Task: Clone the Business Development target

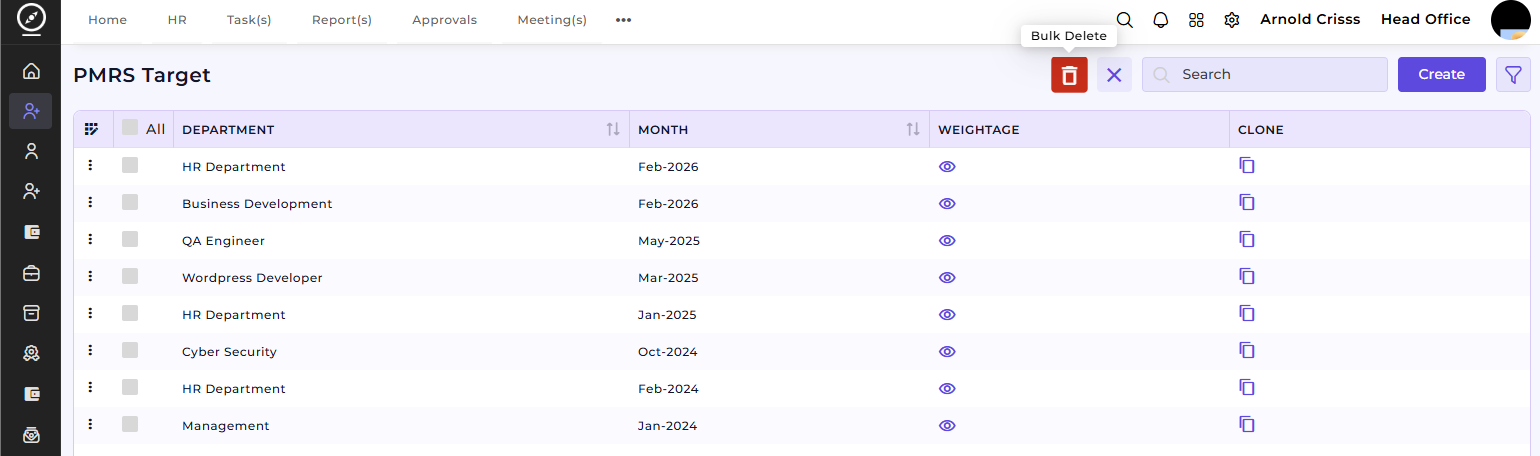Action: (1247, 202)
